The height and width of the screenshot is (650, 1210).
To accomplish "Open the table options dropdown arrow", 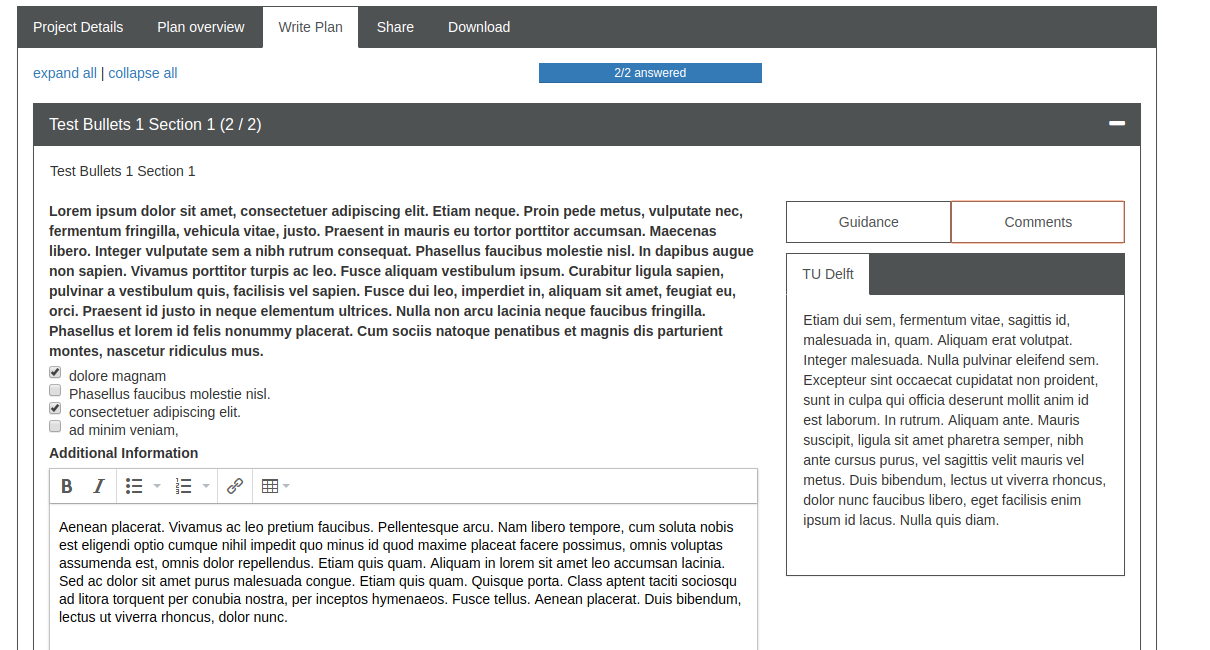I will [286, 486].
